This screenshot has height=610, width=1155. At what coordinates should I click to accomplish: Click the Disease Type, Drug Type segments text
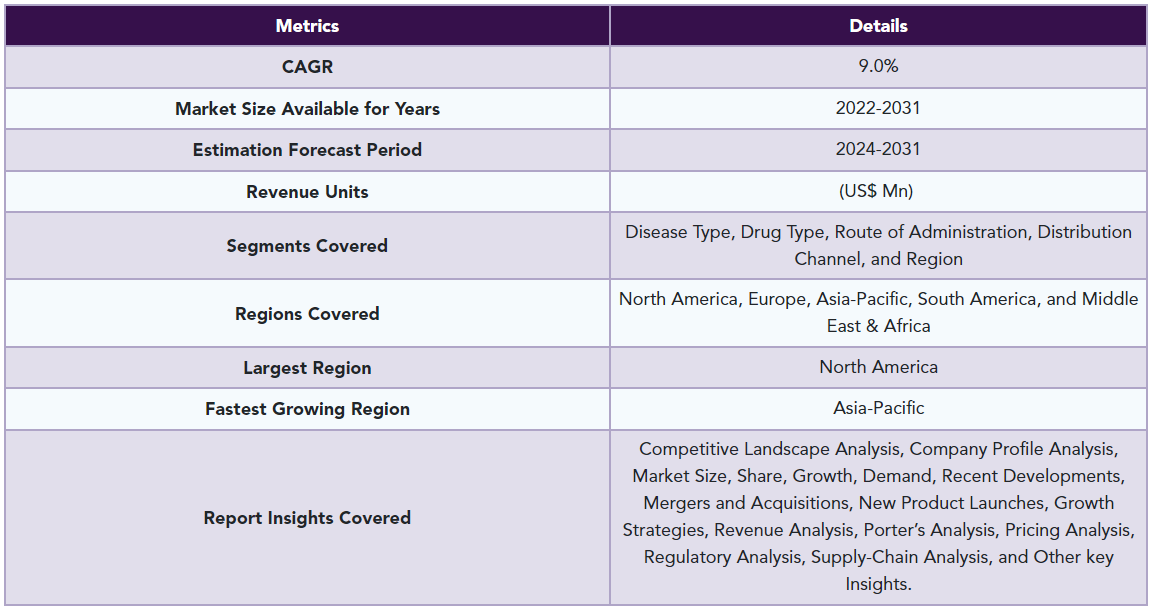878,245
